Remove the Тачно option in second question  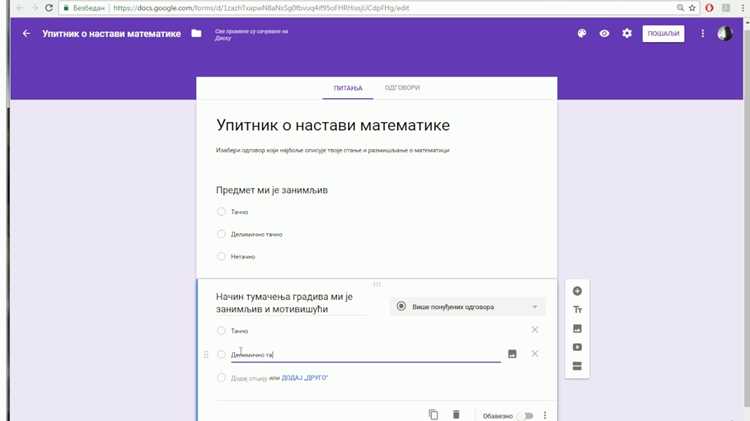pos(535,330)
